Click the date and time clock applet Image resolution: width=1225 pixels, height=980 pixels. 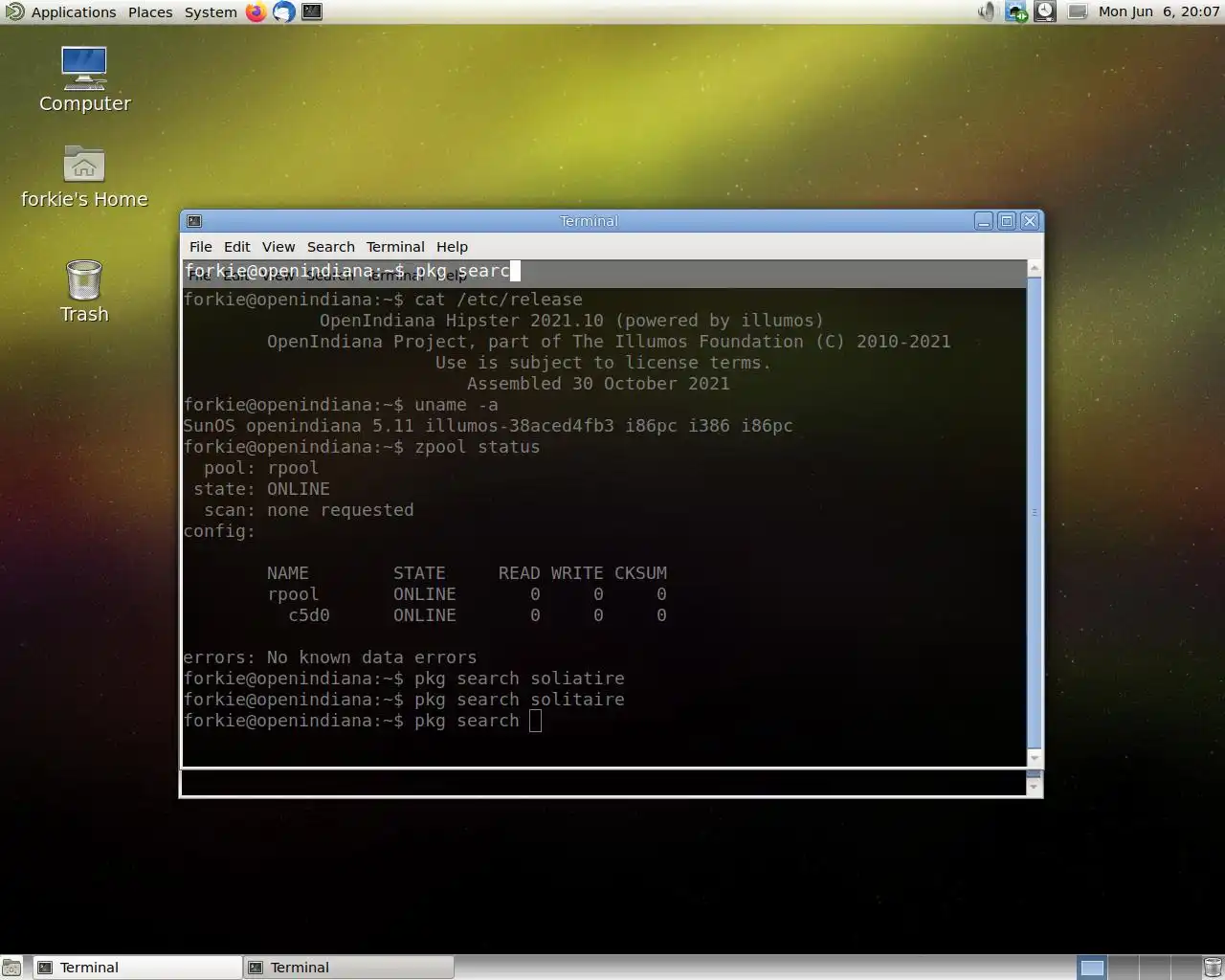tap(1158, 11)
